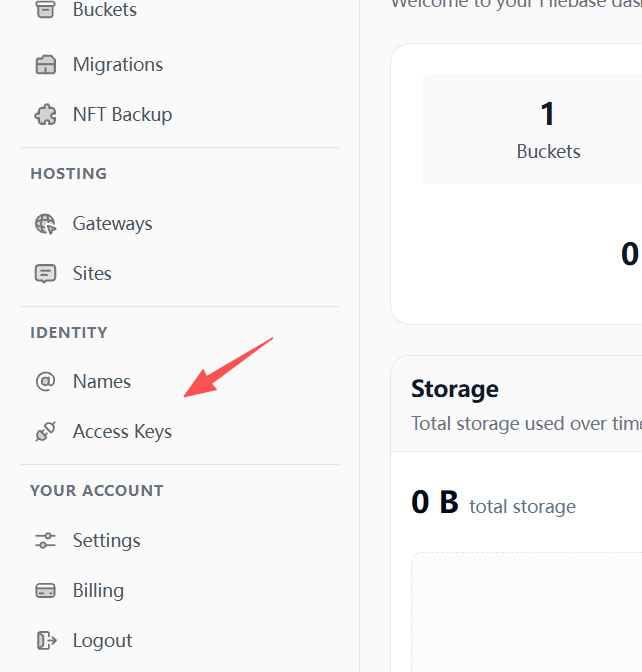The image size is (642, 672).
Task: Click the Logout door icon
Action: pyautogui.click(x=46, y=641)
